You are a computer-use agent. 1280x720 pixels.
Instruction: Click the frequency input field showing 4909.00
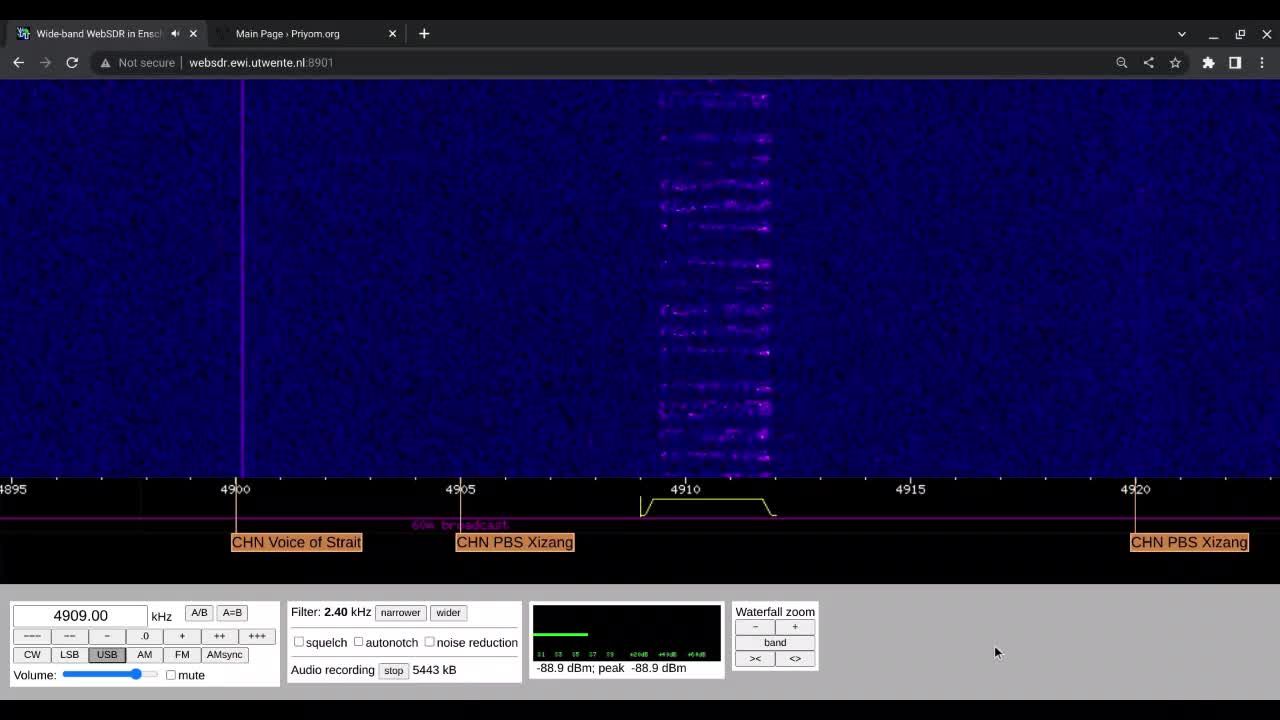coord(80,616)
